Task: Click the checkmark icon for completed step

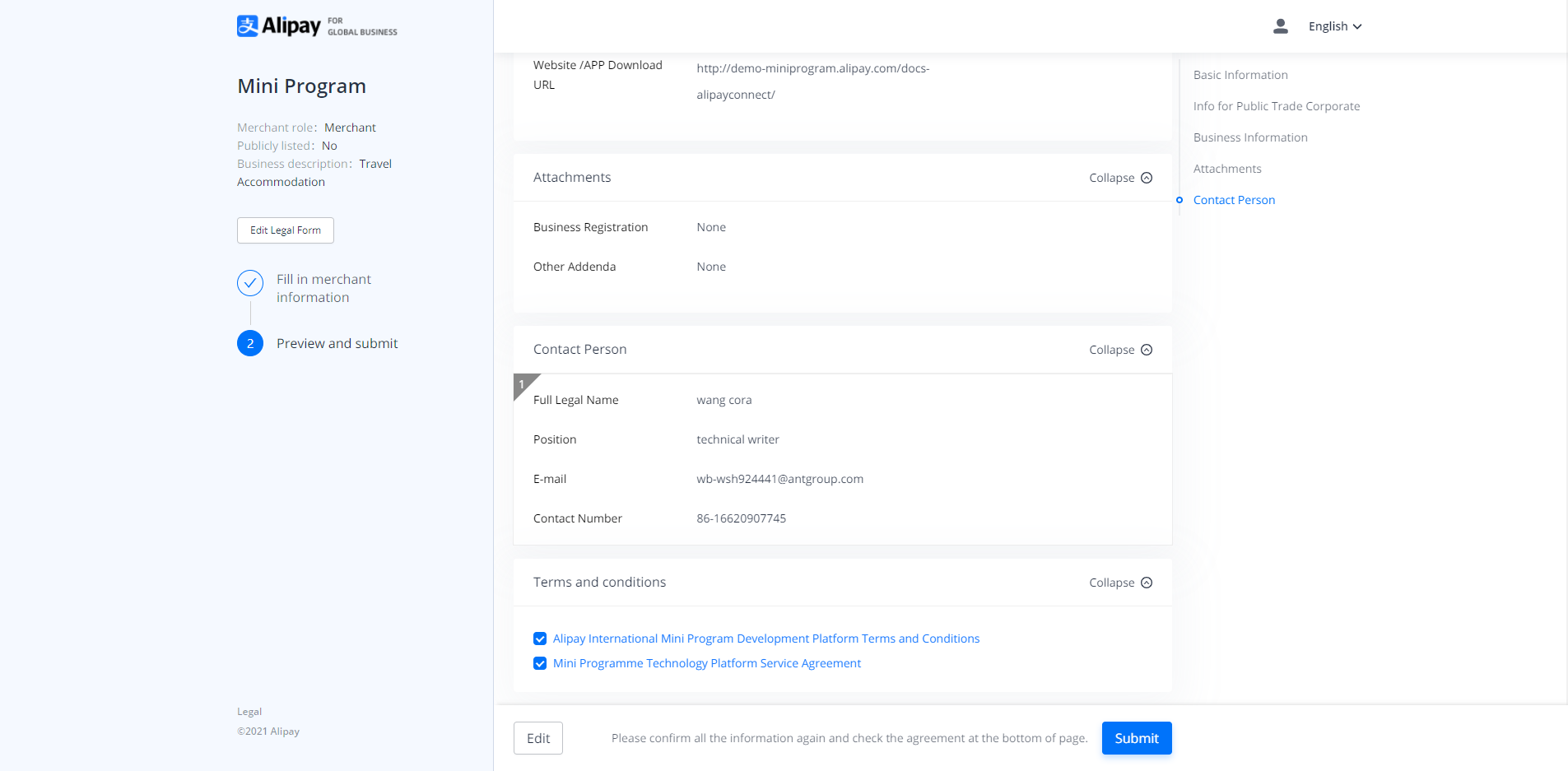Action: pos(250,283)
